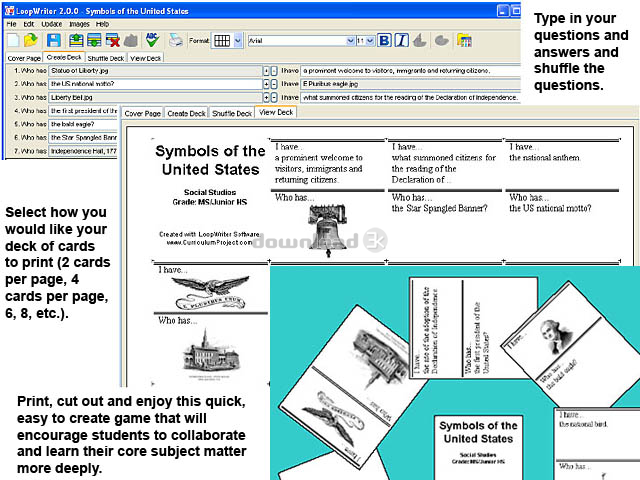Image resolution: width=640 pixels, height=480 pixels.
Task: Select the upper View Deck tab
Action: [x=146, y=58]
